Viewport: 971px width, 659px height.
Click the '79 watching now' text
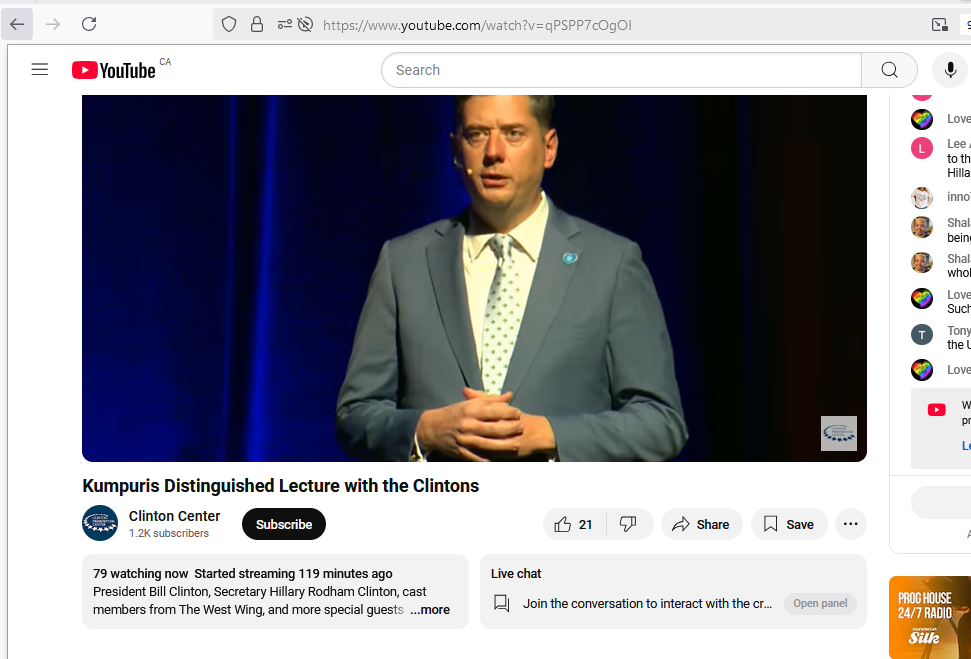[141, 574]
